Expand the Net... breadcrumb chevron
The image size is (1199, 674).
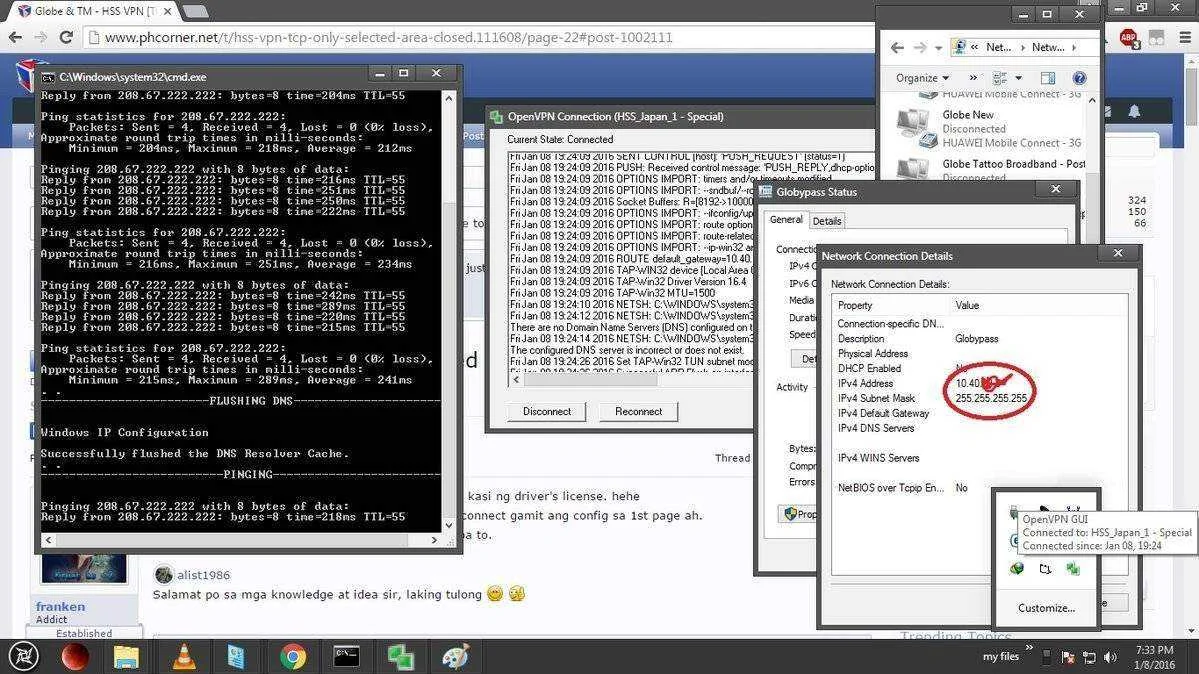(1022, 47)
